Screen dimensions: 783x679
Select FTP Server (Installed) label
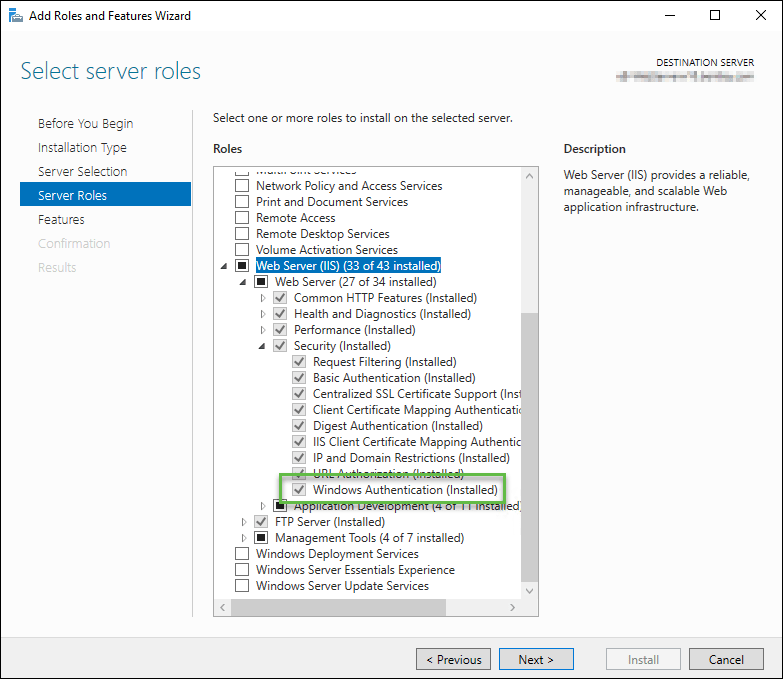click(330, 522)
